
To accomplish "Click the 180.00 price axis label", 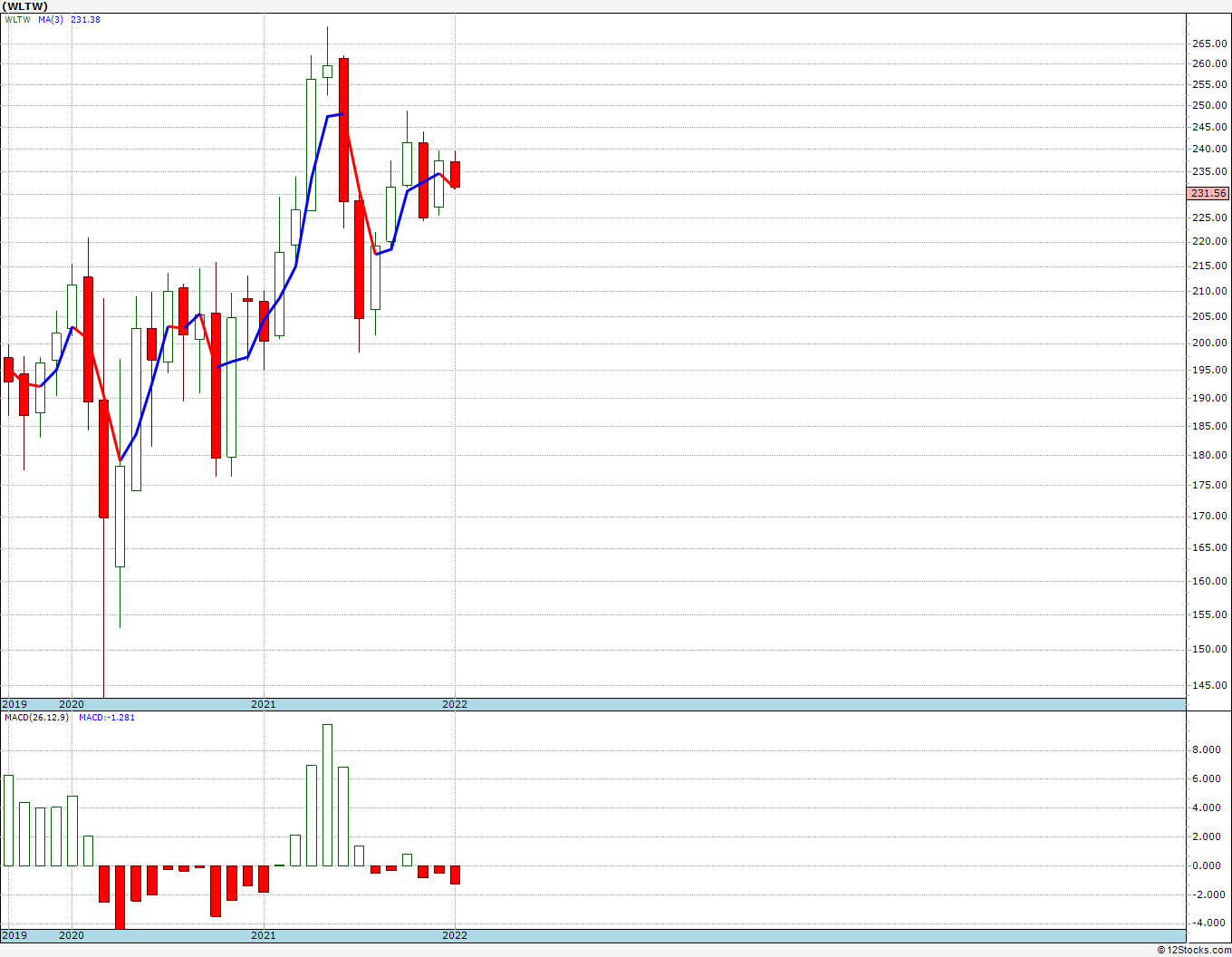I will (x=1210, y=455).
